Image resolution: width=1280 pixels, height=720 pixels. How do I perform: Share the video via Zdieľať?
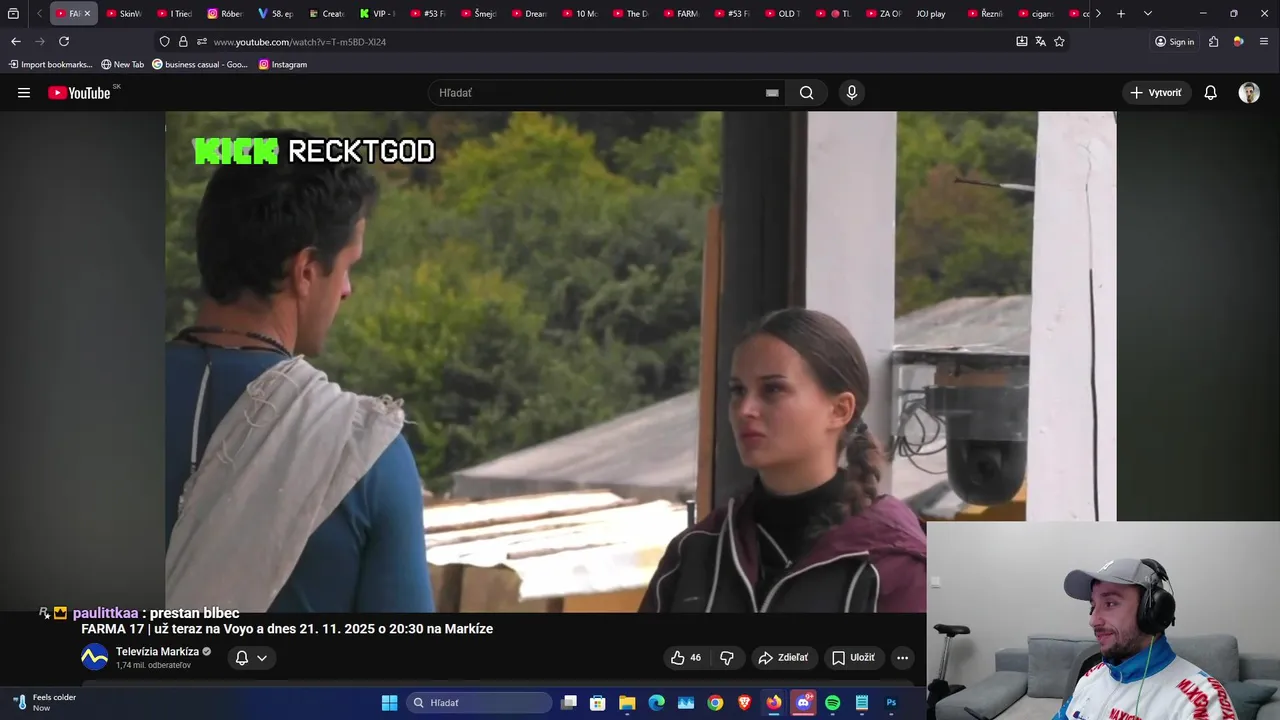click(x=783, y=658)
